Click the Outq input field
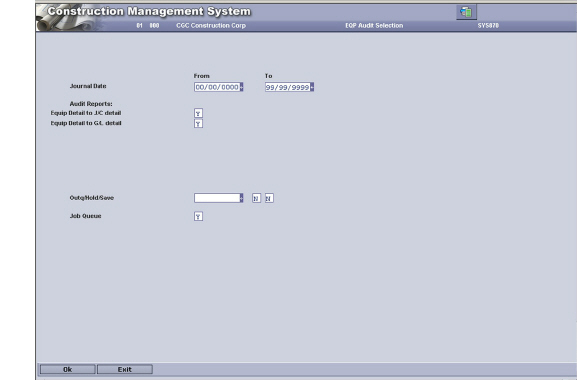 click(x=217, y=198)
